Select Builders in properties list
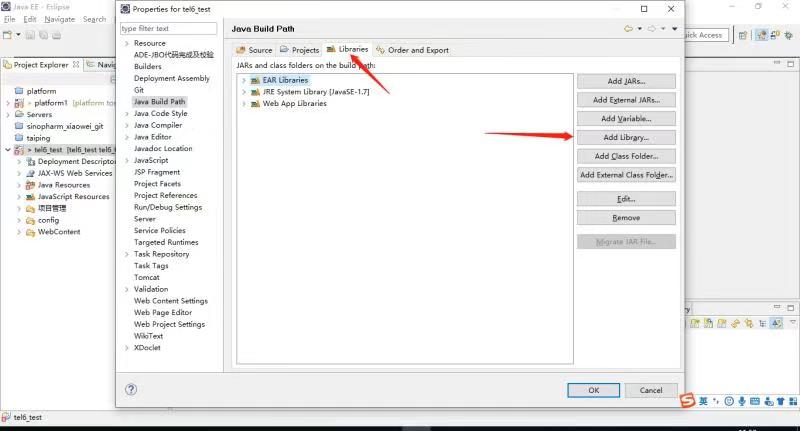 point(147,67)
